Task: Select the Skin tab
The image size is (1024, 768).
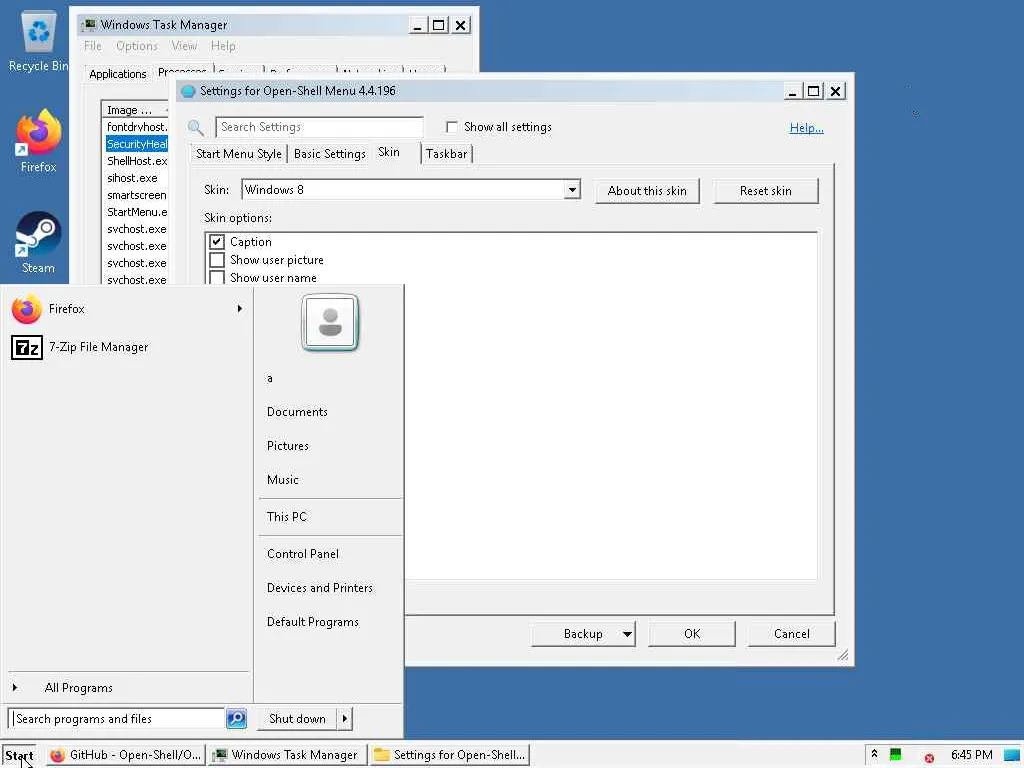Action: (x=389, y=152)
